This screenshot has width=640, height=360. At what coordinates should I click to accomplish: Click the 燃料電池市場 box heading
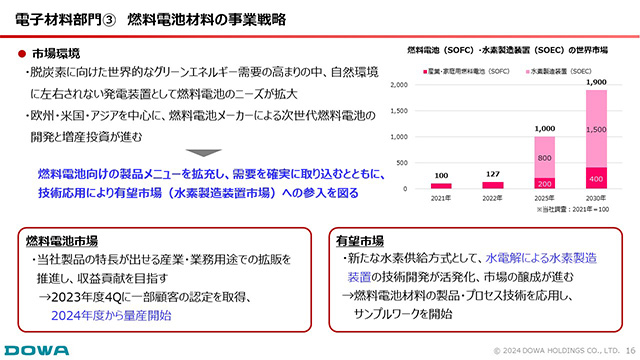[62, 241]
